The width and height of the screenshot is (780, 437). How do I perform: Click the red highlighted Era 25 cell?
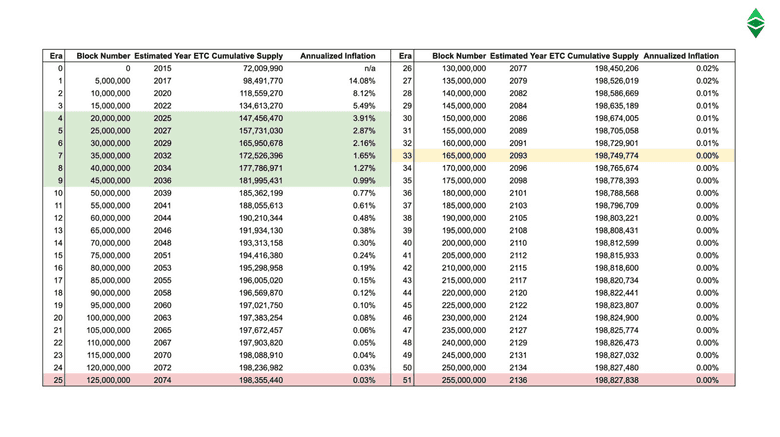tap(58, 381)
